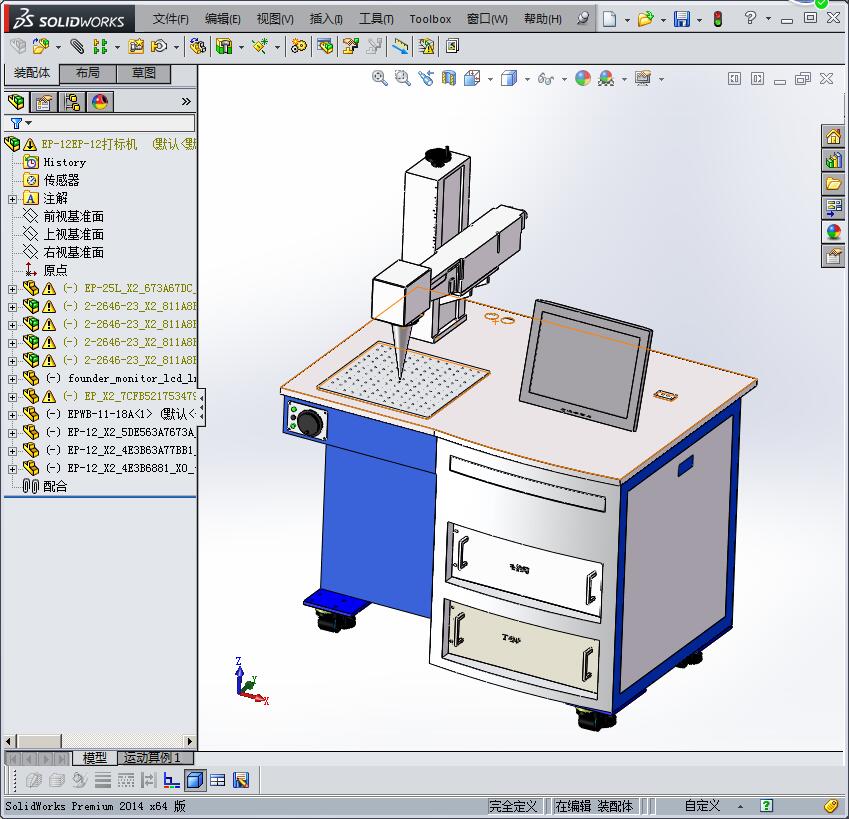
Task: Open the PropertyManager tab icon
Action: [44, 102]
